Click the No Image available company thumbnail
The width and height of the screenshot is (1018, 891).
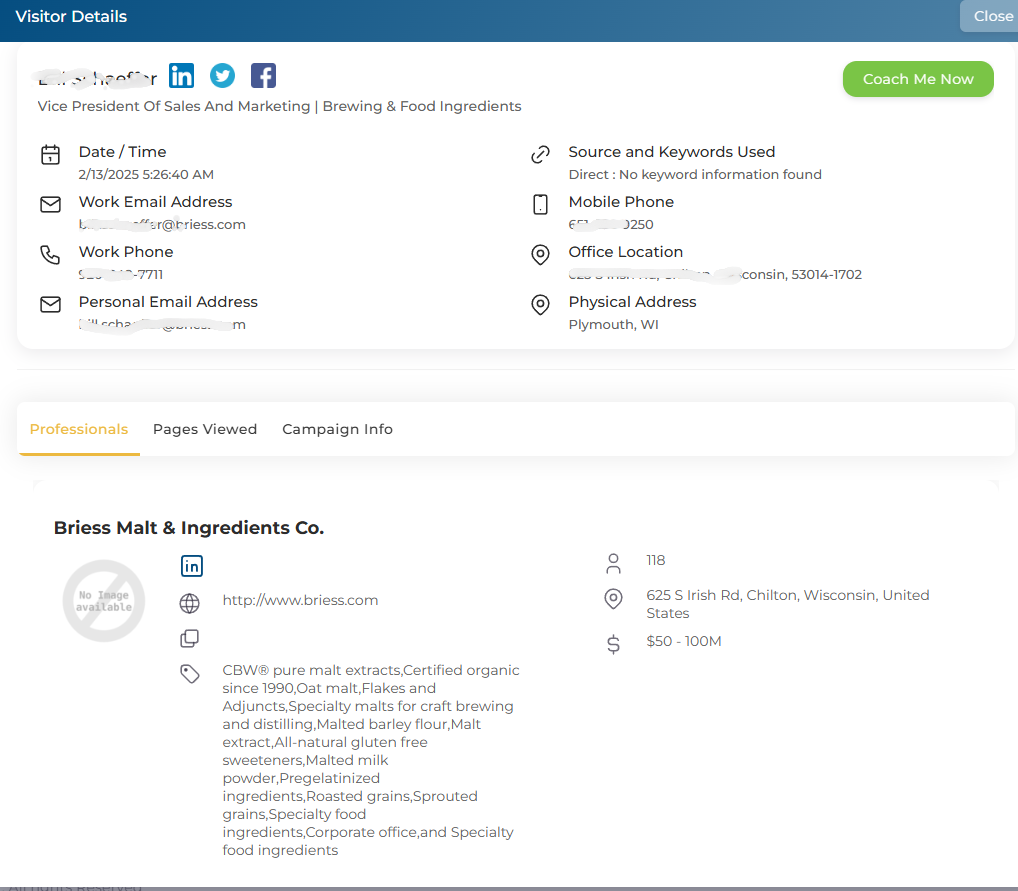(x=104, y=601)
